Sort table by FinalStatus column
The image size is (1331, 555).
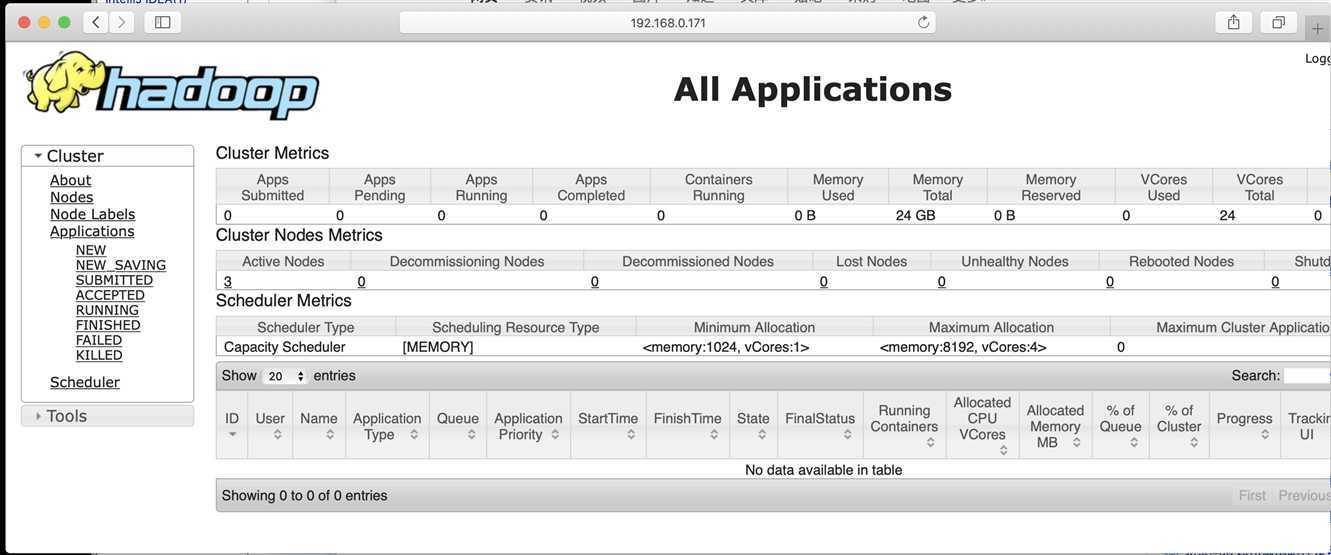click(820, 425)
